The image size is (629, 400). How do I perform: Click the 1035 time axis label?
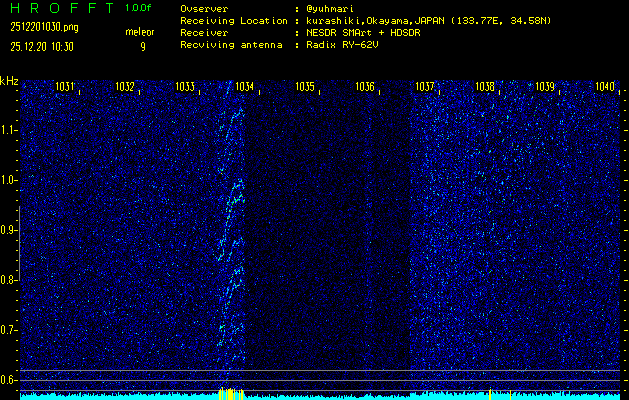click(x=305, y=86)
